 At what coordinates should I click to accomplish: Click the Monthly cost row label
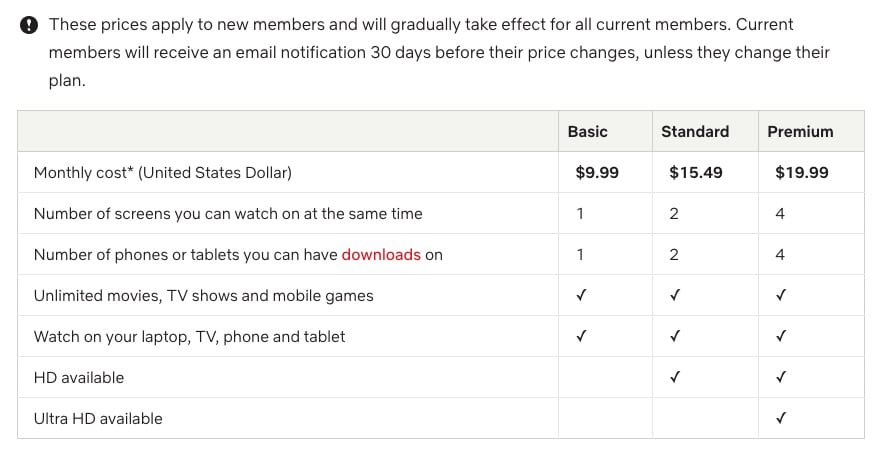point(163,173)
